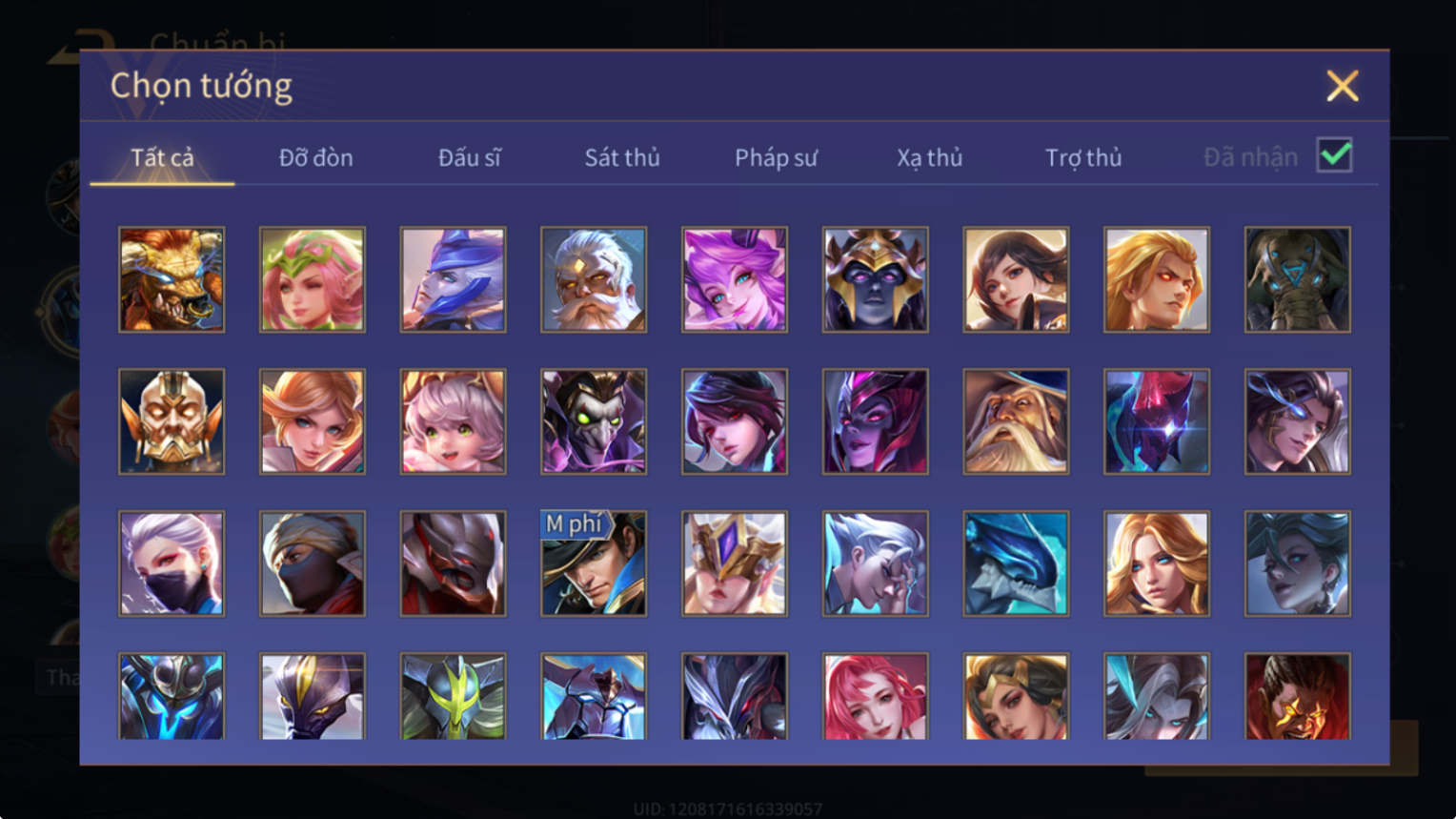Screen dimensions: 1456x819
Task: Select the green-eyed plague mask hero
Action: click(x=594, y=421)
